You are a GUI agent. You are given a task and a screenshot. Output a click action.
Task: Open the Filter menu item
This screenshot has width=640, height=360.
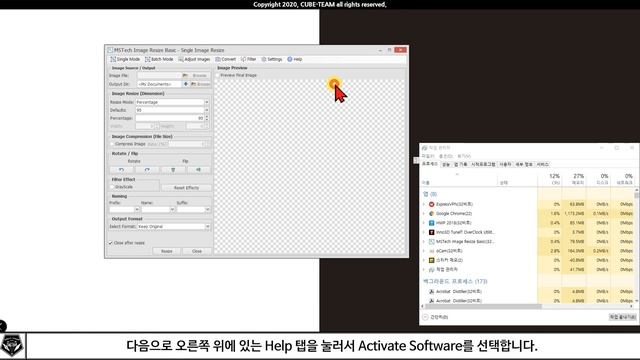248,59
